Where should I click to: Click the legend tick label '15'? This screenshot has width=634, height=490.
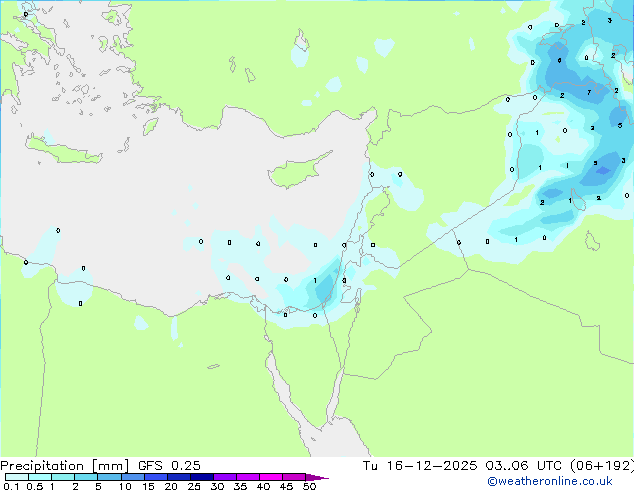pos(148,486)
